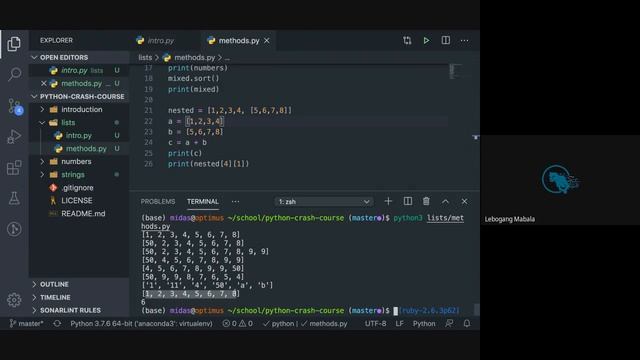
Task: Click the terminal vertical scrollbar
Action: [476, 309]
